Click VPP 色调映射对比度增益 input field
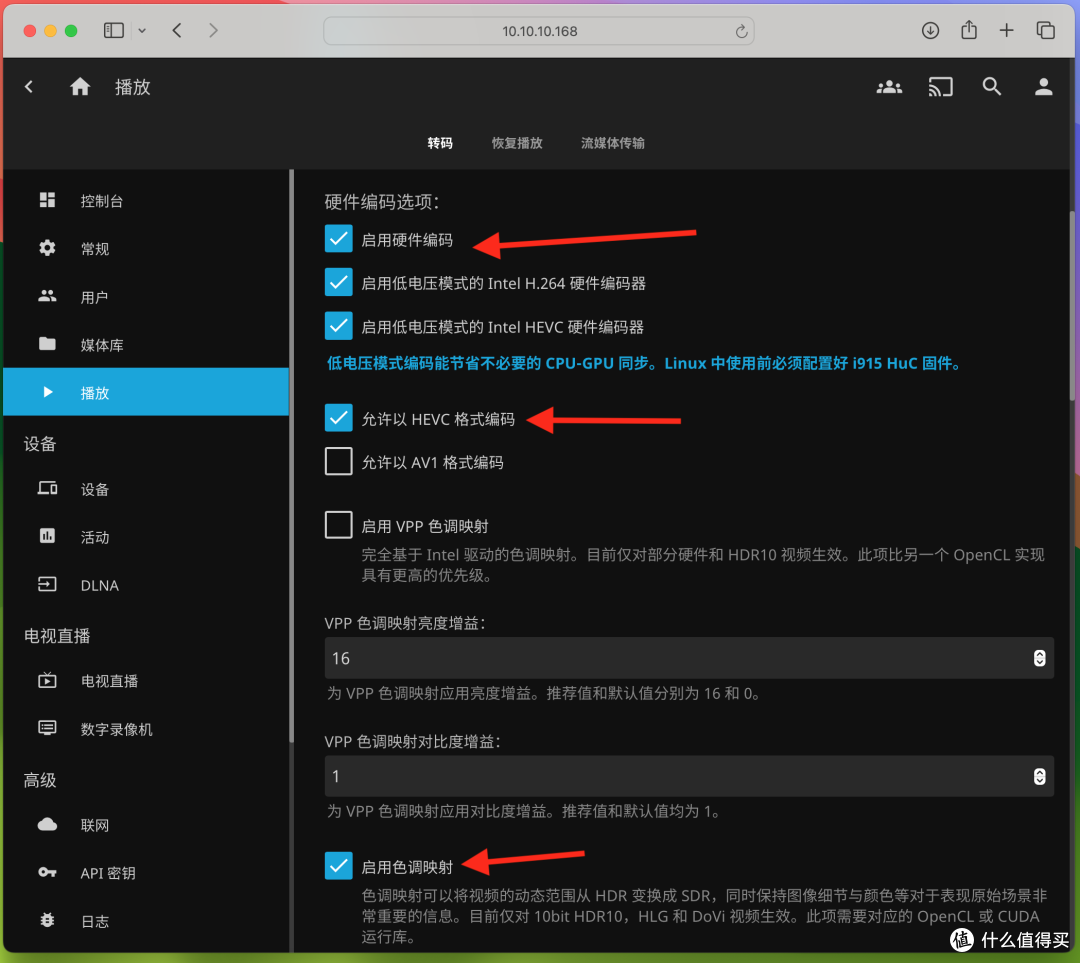This screenshot has width=1080, height=963. 689,776
